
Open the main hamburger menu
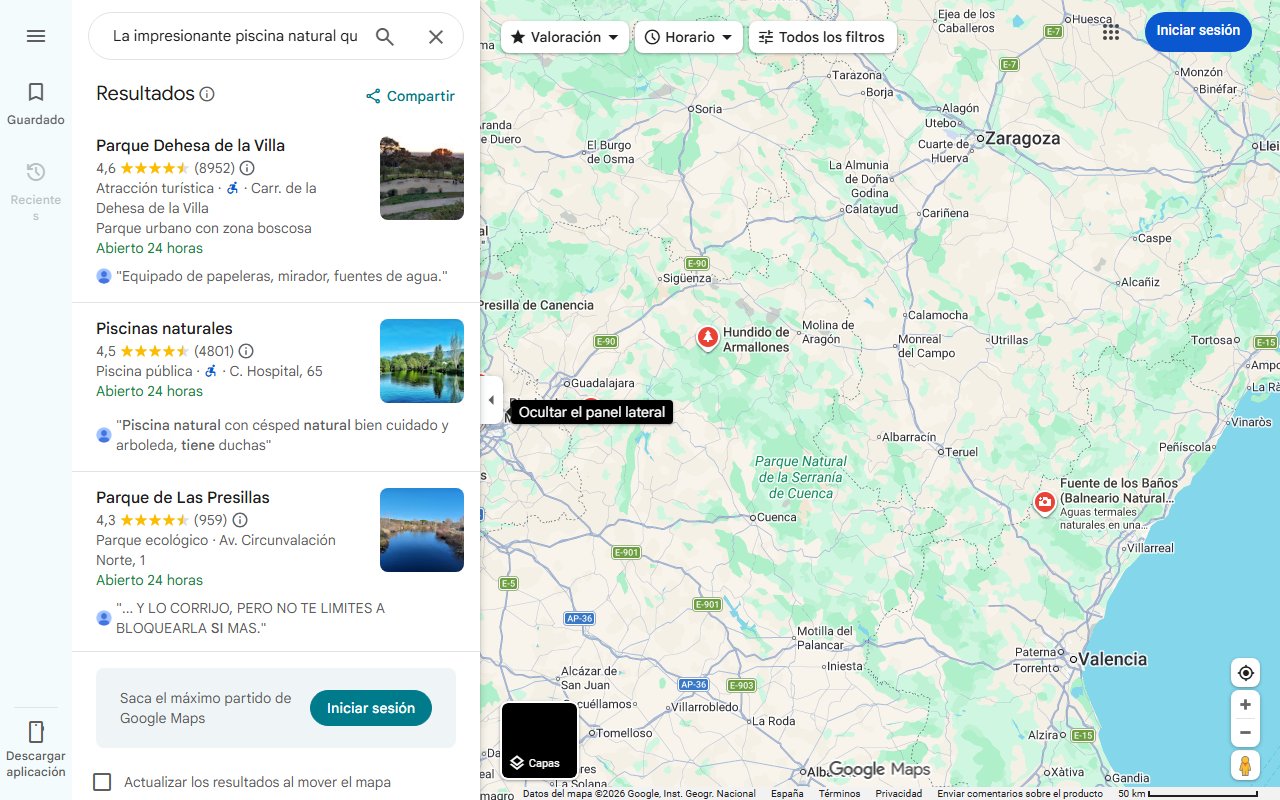[35, 35]
